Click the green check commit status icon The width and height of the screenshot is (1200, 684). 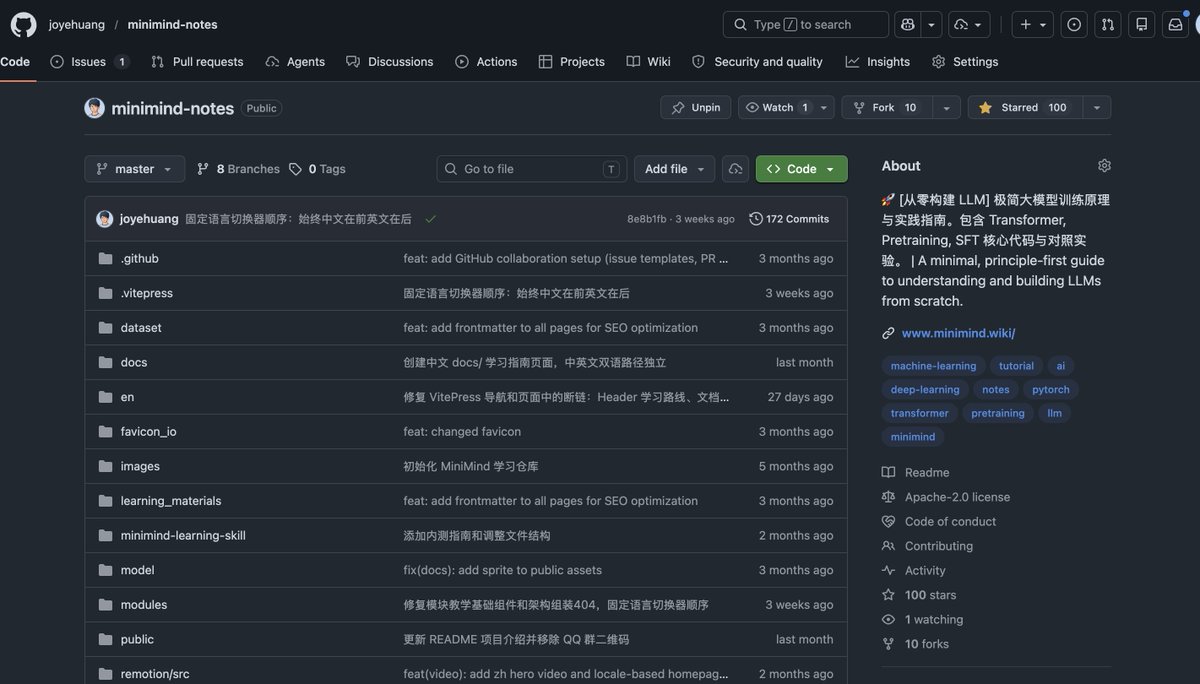click(431, 219)
